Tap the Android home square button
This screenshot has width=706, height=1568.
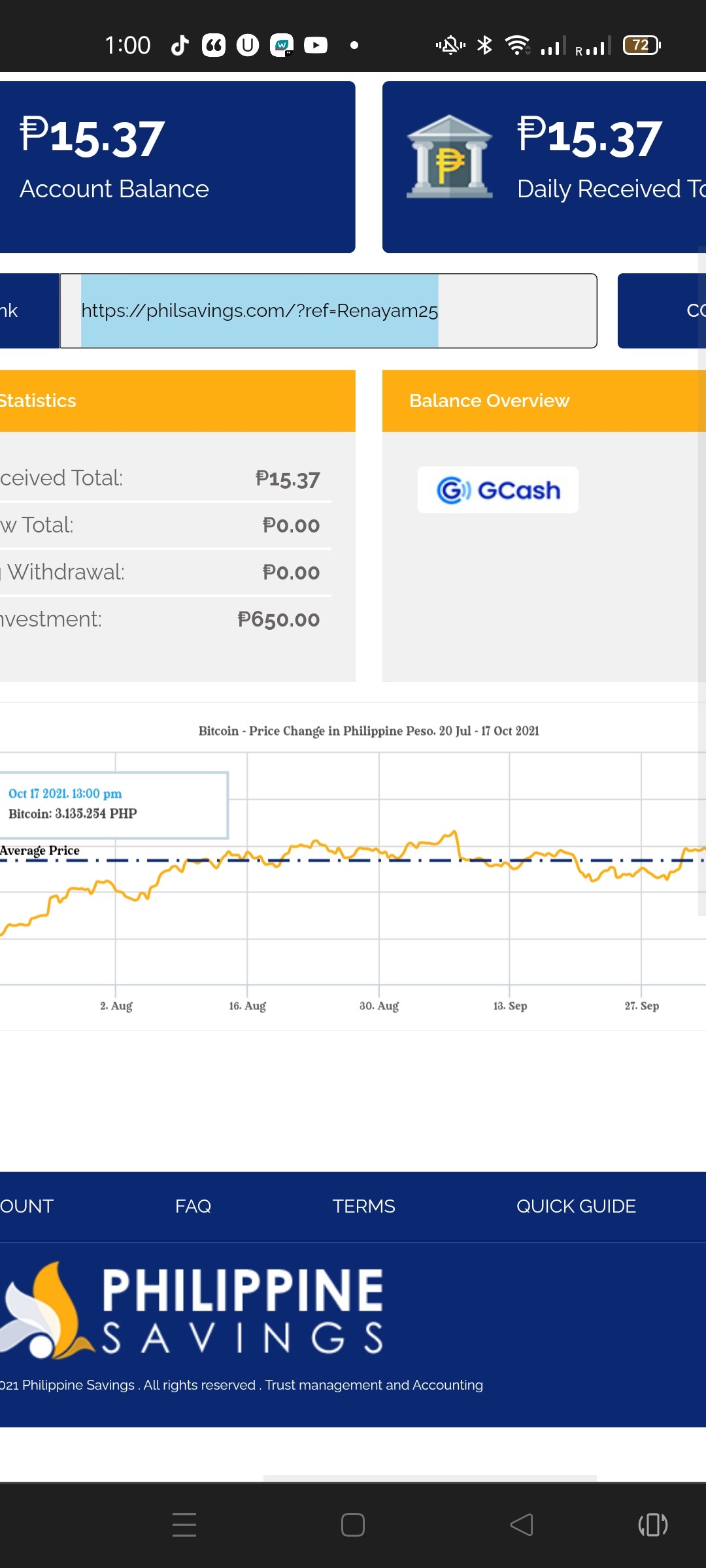point(353,1524)
